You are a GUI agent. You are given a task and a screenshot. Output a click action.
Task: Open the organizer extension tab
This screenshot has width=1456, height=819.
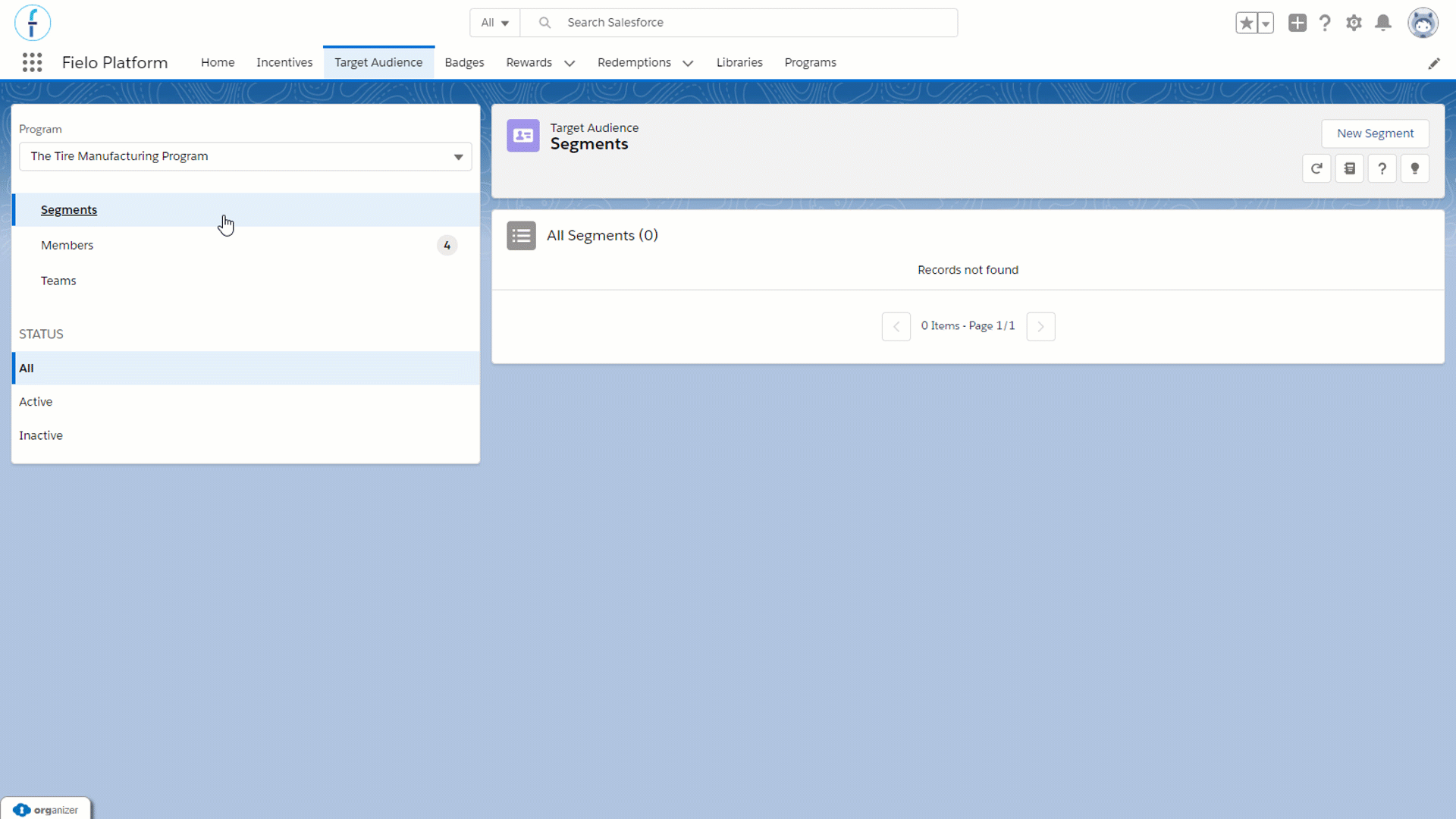pos(45,809)
